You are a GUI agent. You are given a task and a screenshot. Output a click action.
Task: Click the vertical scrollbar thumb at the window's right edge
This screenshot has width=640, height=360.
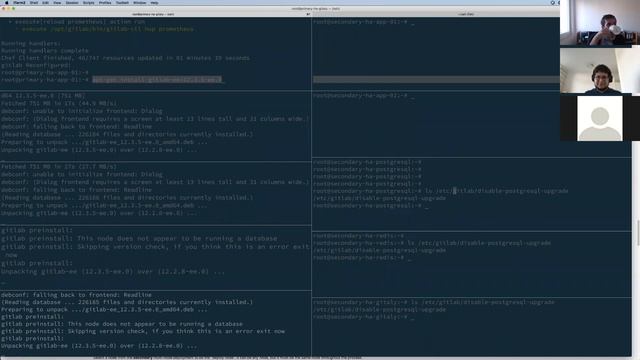click(x=638, y=233)
